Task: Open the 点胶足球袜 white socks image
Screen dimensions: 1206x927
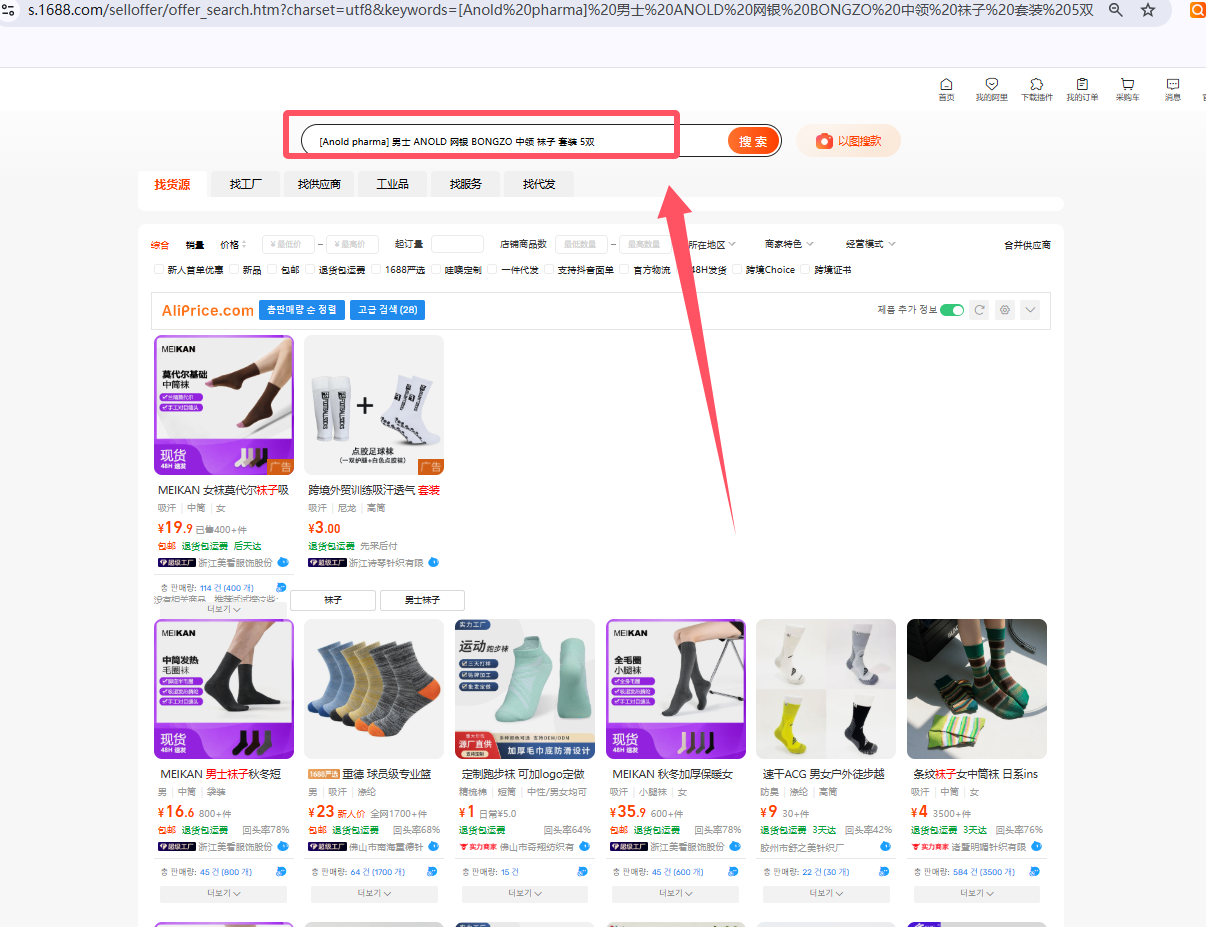Action: (x=374, y=405)
